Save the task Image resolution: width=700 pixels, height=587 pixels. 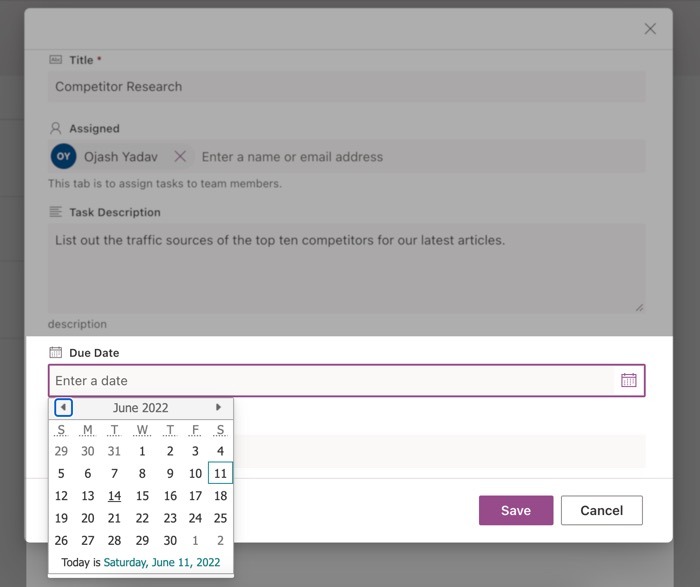516,510
